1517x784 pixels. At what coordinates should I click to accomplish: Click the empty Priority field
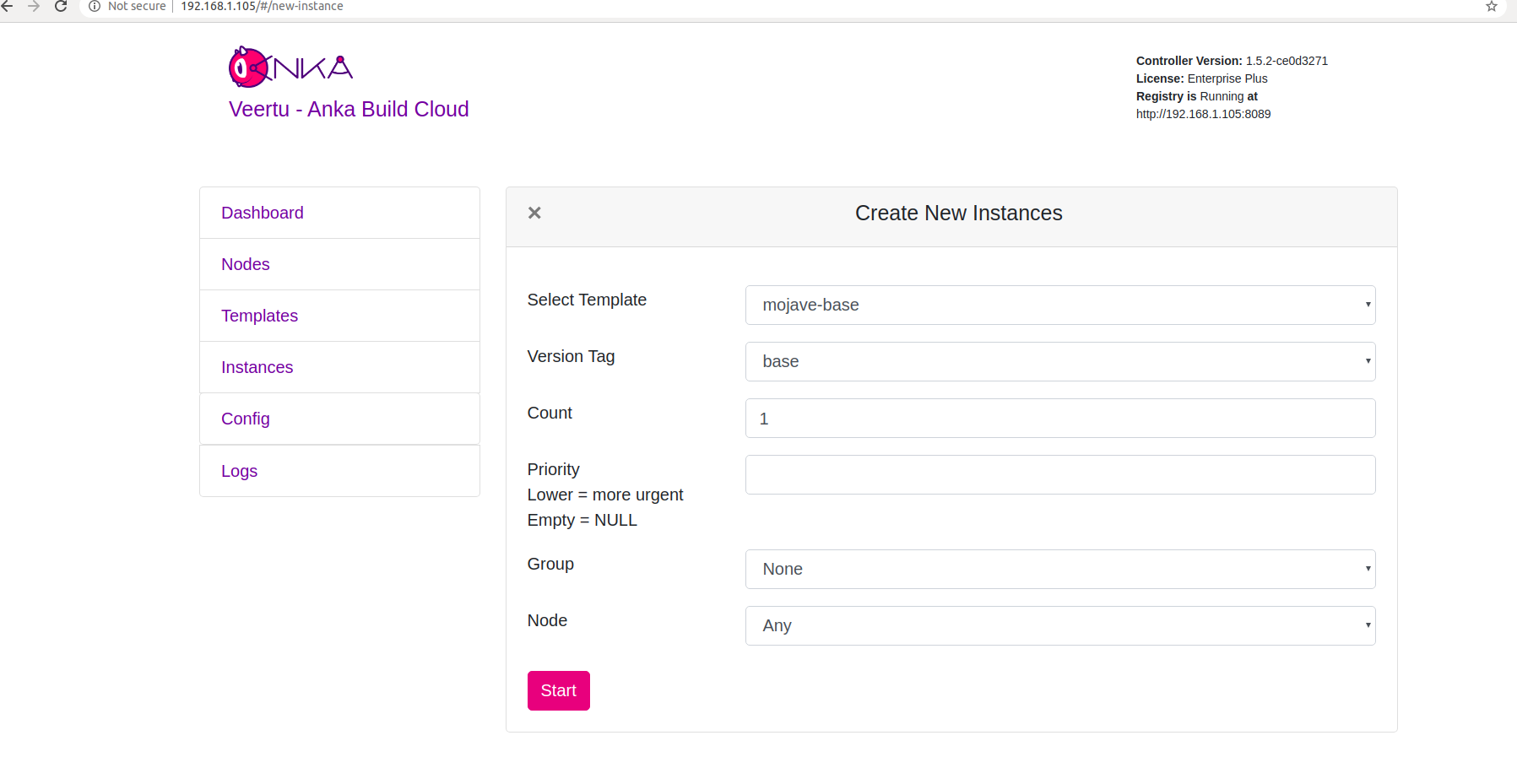pos(1059,474)
